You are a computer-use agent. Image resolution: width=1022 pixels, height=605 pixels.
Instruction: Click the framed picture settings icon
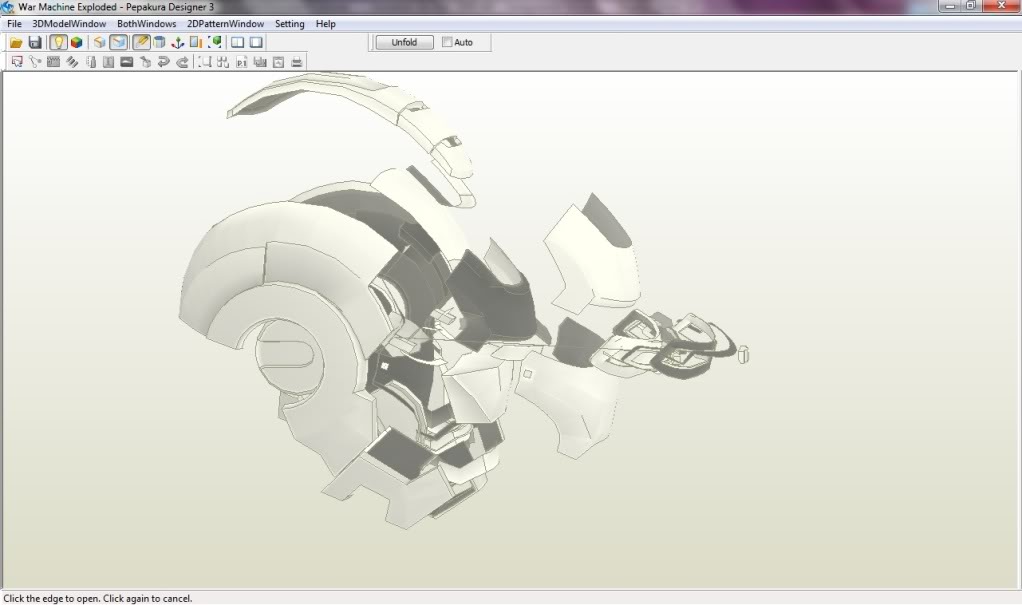click(278, 62)
